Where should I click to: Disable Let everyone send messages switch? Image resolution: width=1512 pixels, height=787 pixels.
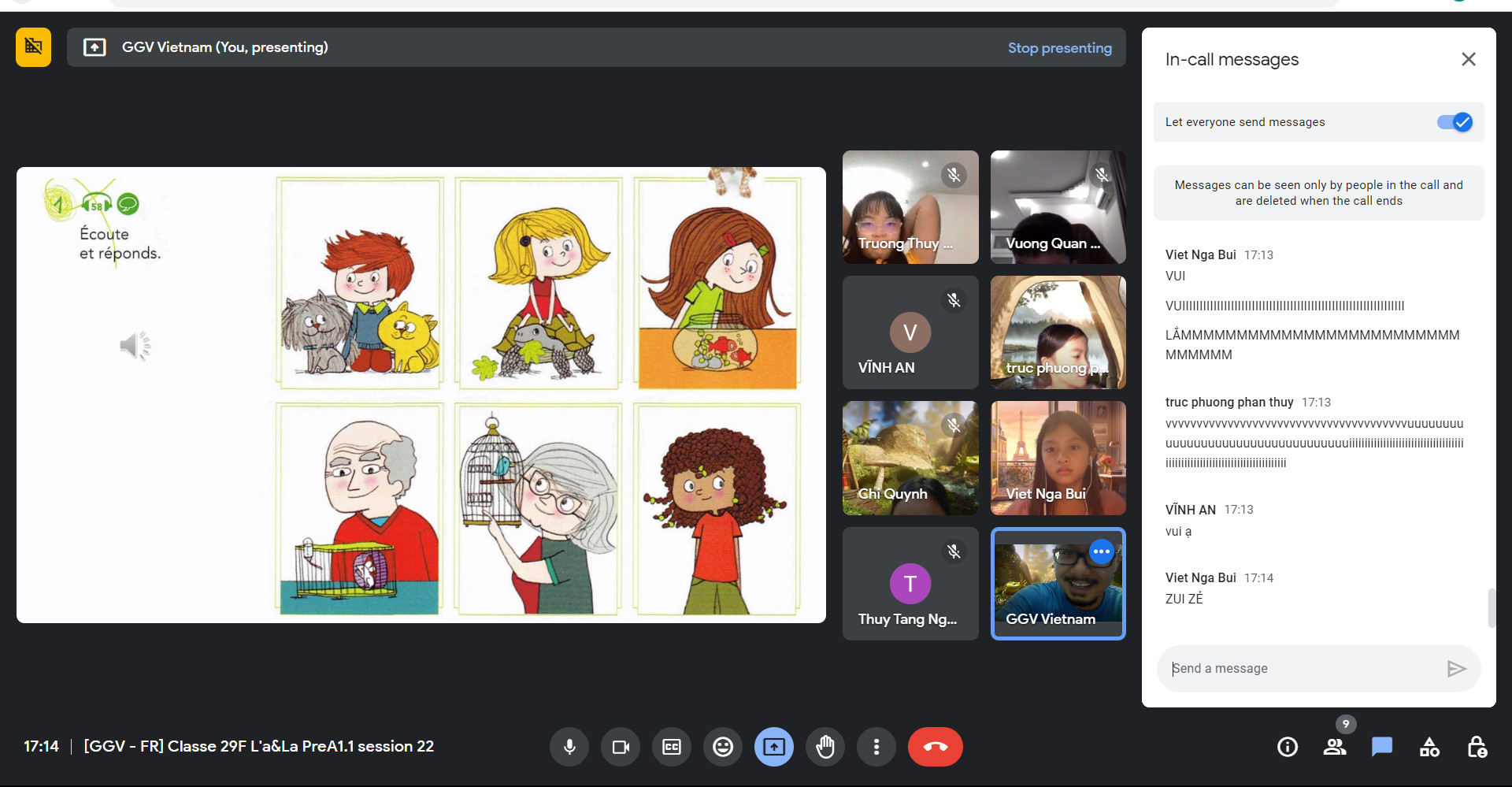pyautogui.click(x=1454, y=122)
